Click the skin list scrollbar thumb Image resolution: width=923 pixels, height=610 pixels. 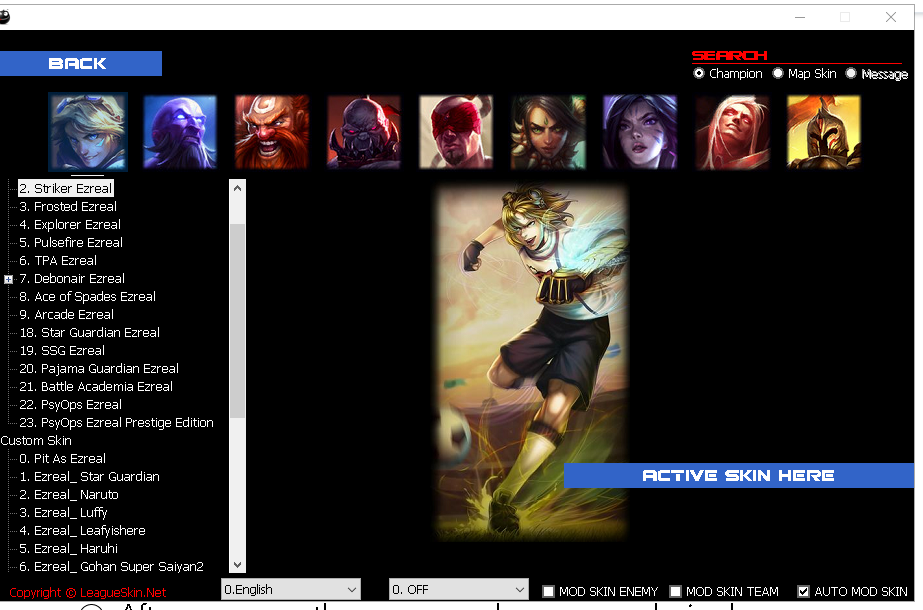pyautogui.click(x=237, y=321)
